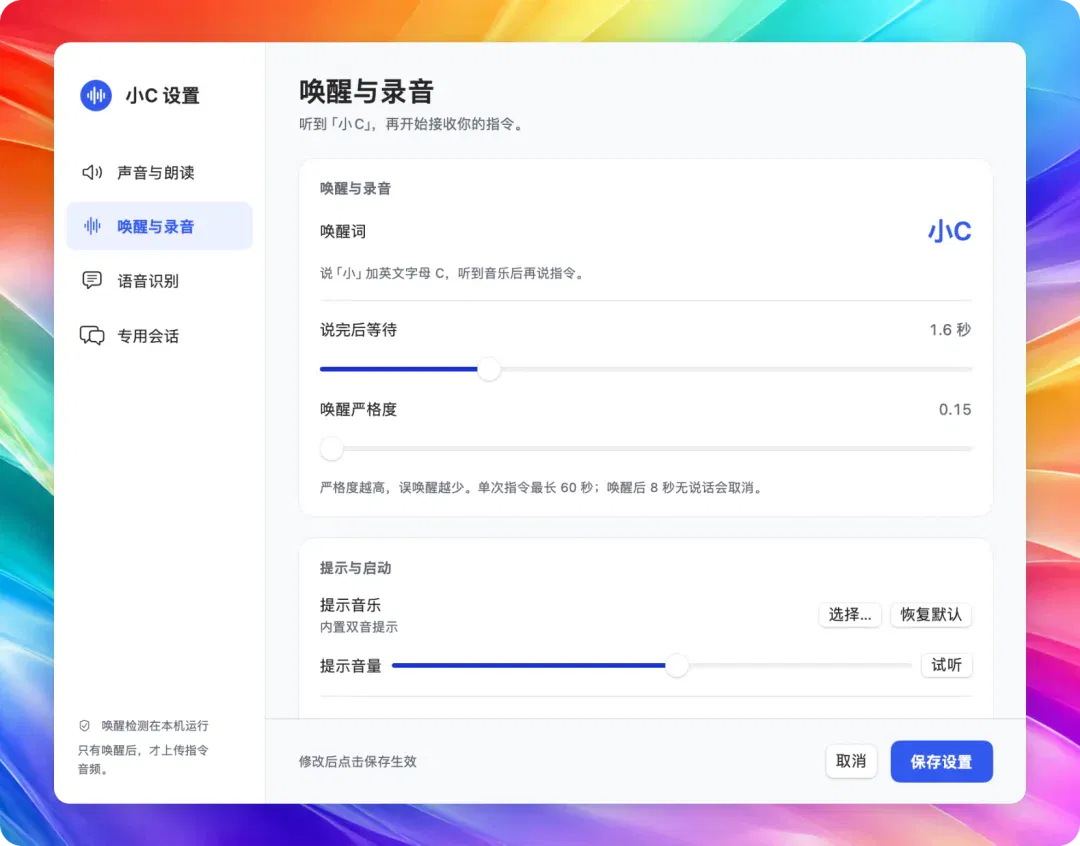This screenshot has width=1080, height=846.
Task: Click the 取消 button
Action: [851, 761]
